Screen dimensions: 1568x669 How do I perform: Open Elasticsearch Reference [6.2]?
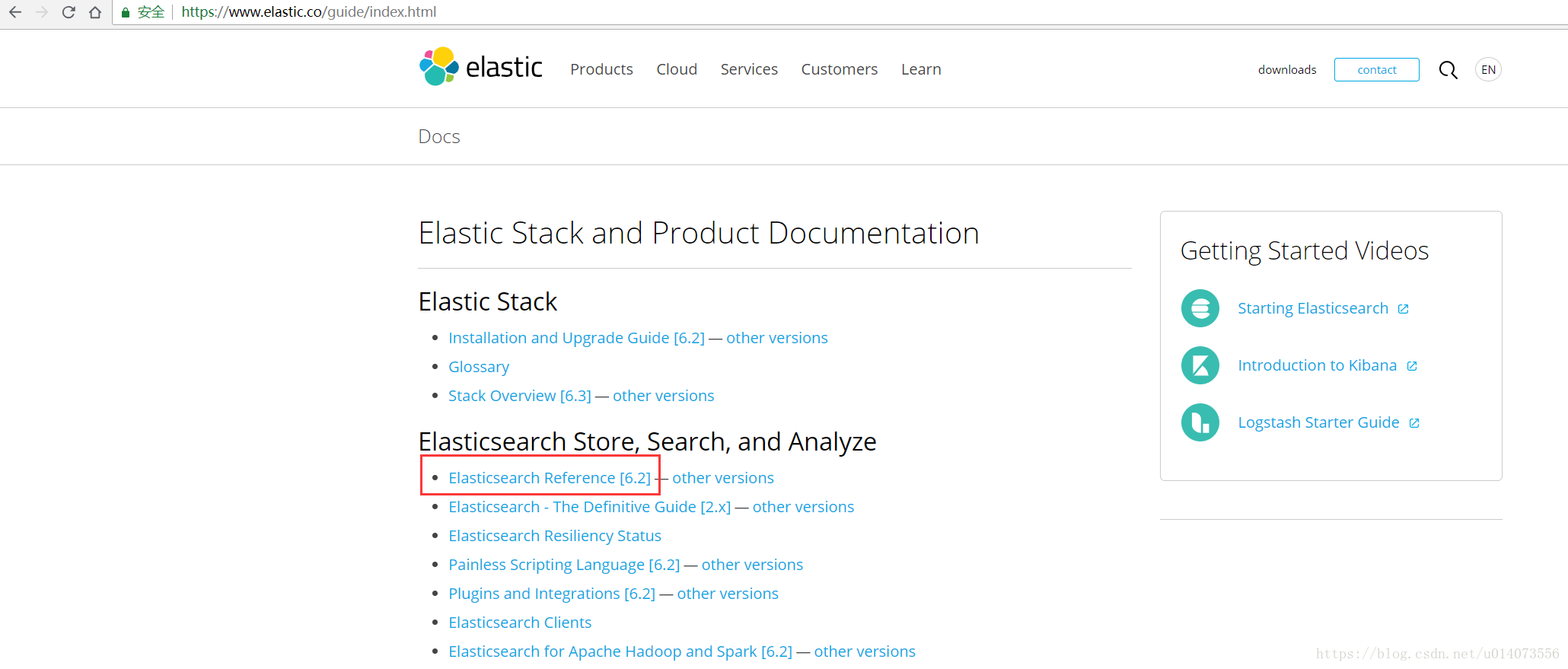[550, 478]
